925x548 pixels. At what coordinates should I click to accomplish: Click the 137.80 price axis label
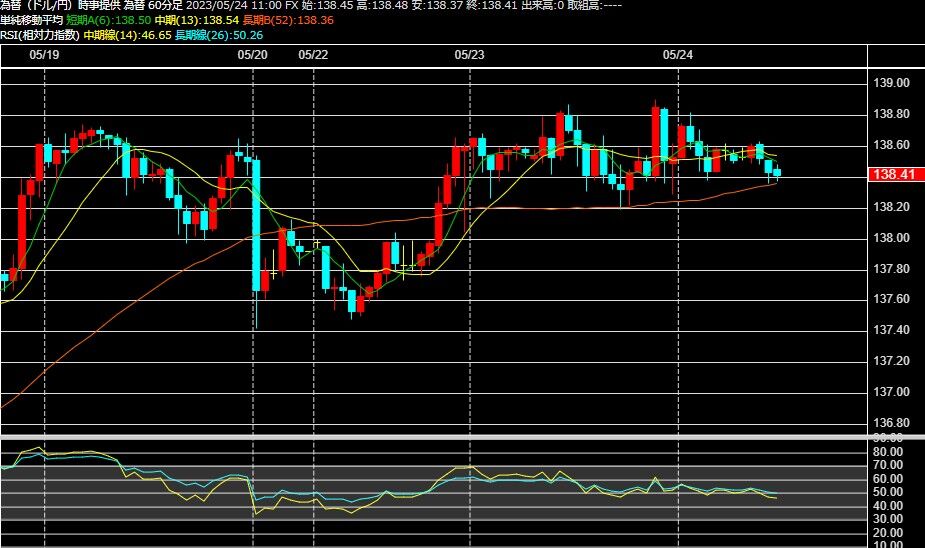click(891, 268)
